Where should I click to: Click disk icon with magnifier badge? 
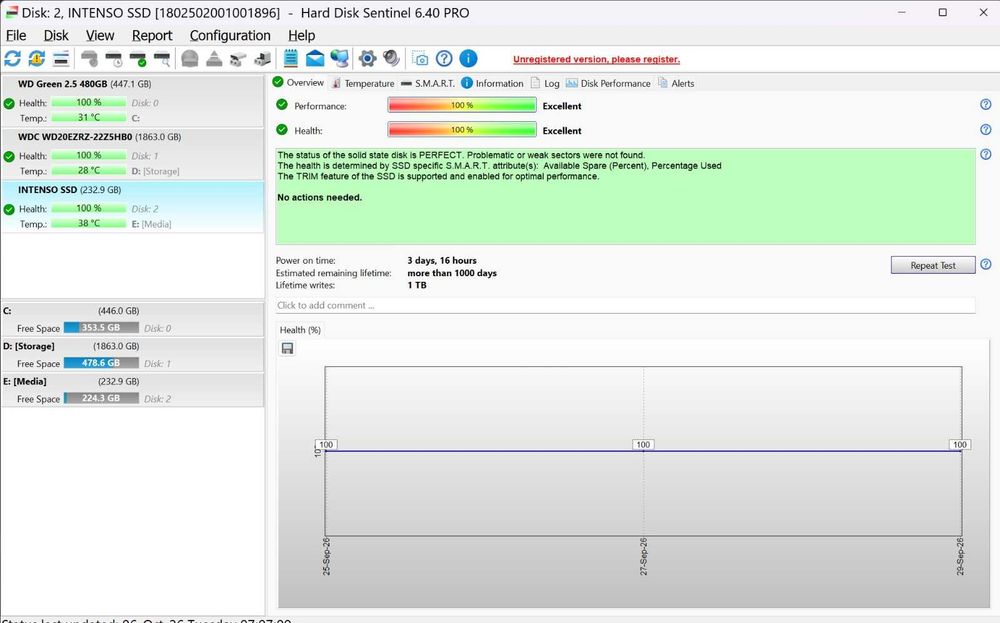point(162,59)
